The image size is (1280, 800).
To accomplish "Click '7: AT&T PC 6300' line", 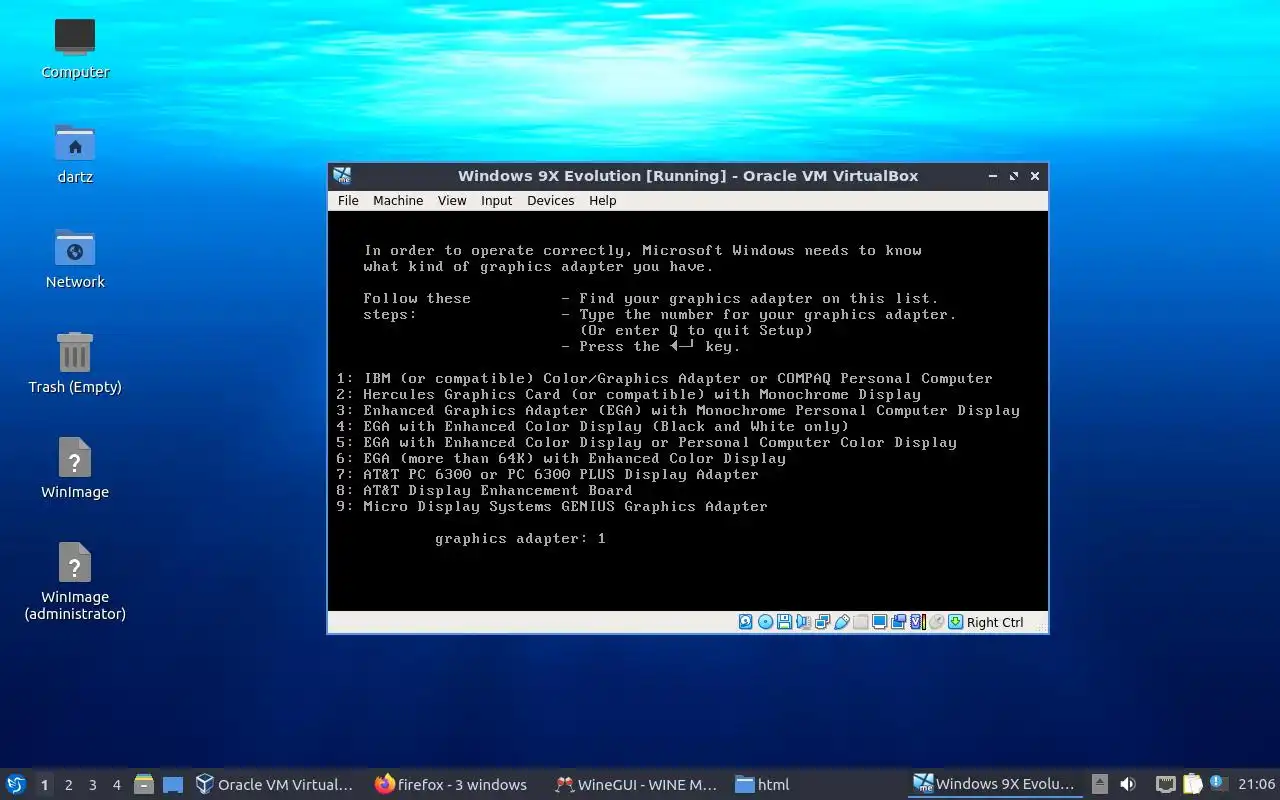I will pos(547,474).
